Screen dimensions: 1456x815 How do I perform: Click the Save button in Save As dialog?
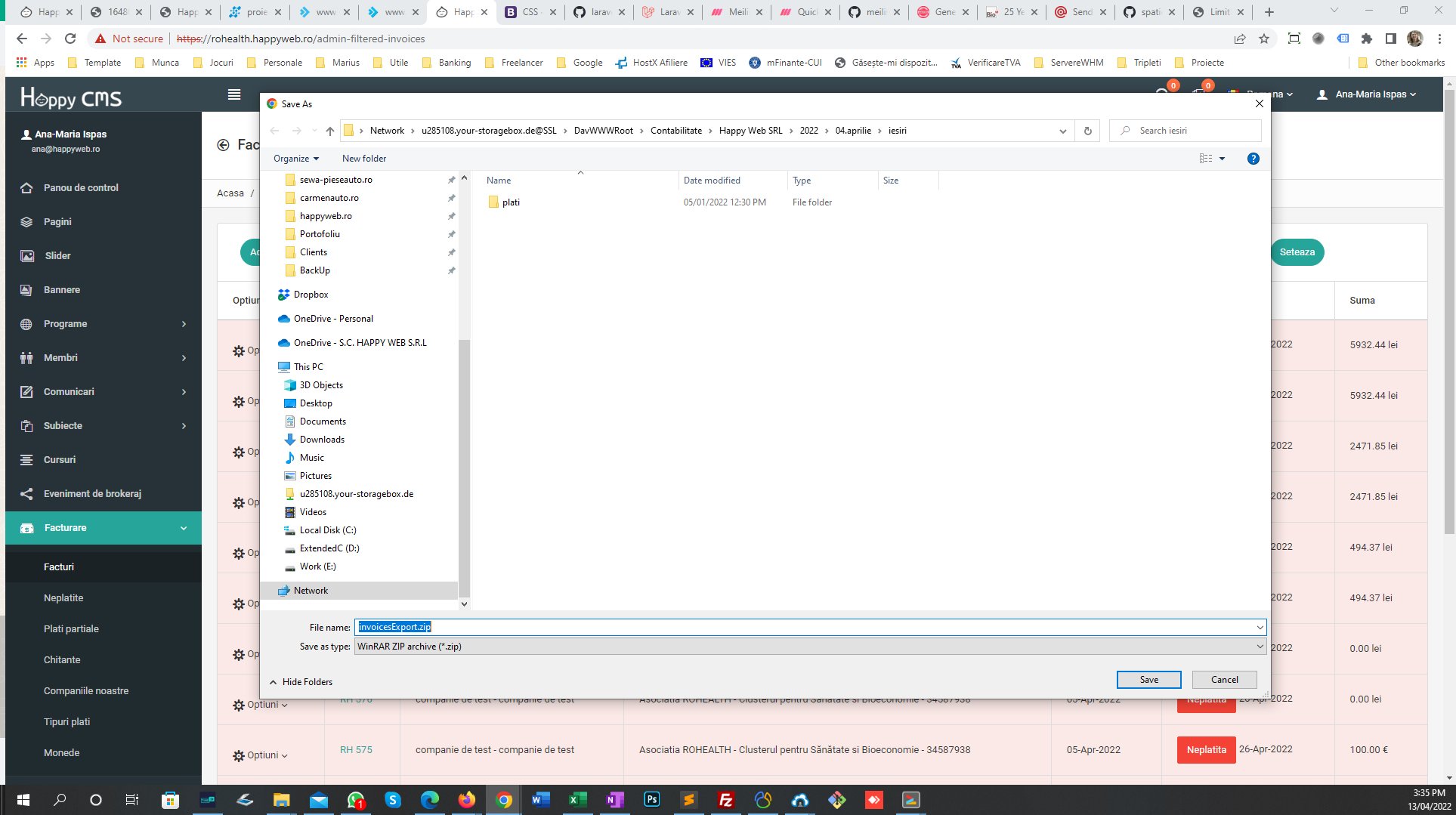1148,680
